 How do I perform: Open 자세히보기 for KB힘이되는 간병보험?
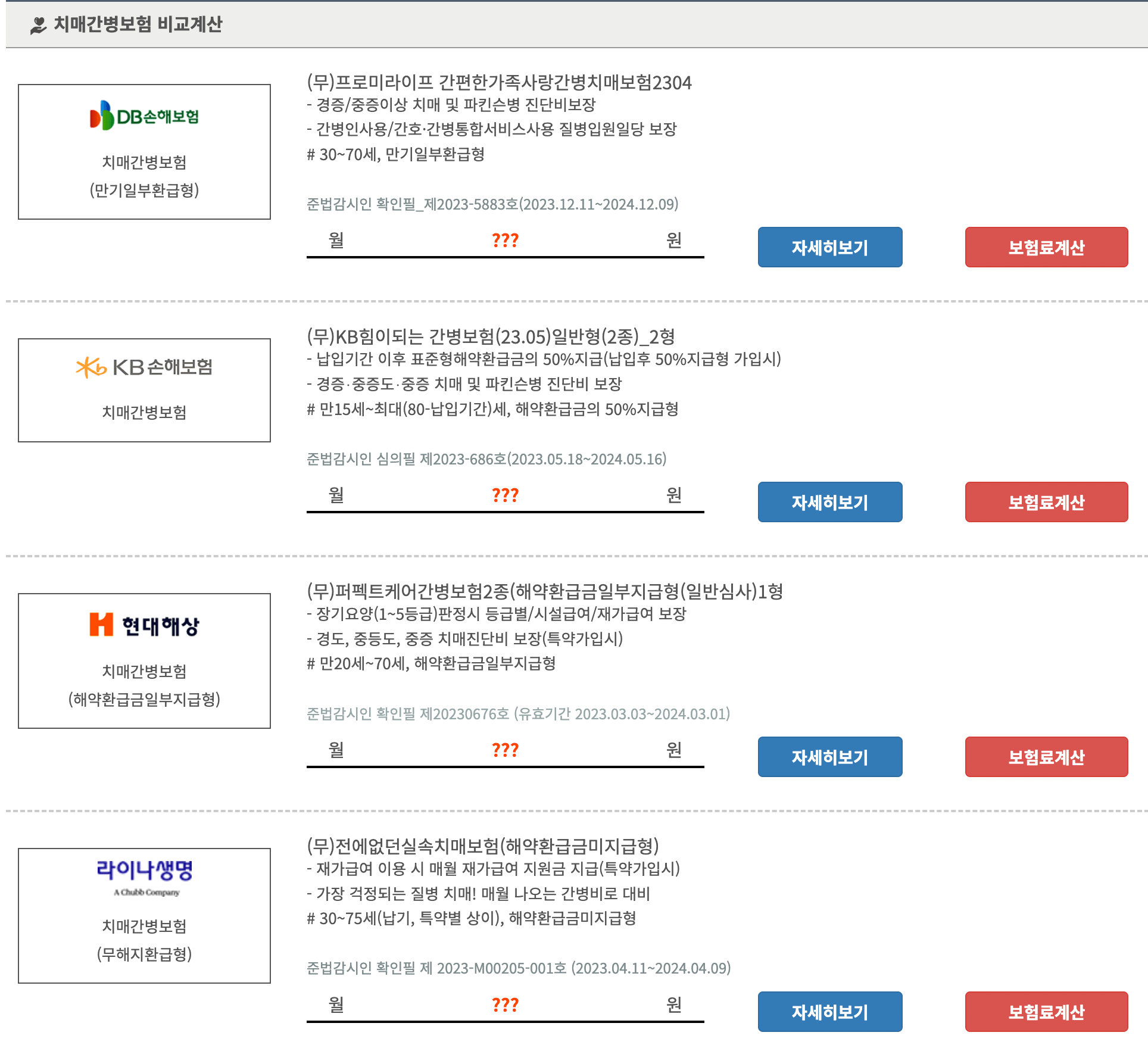pyautogui.click(x=830, y=502)
